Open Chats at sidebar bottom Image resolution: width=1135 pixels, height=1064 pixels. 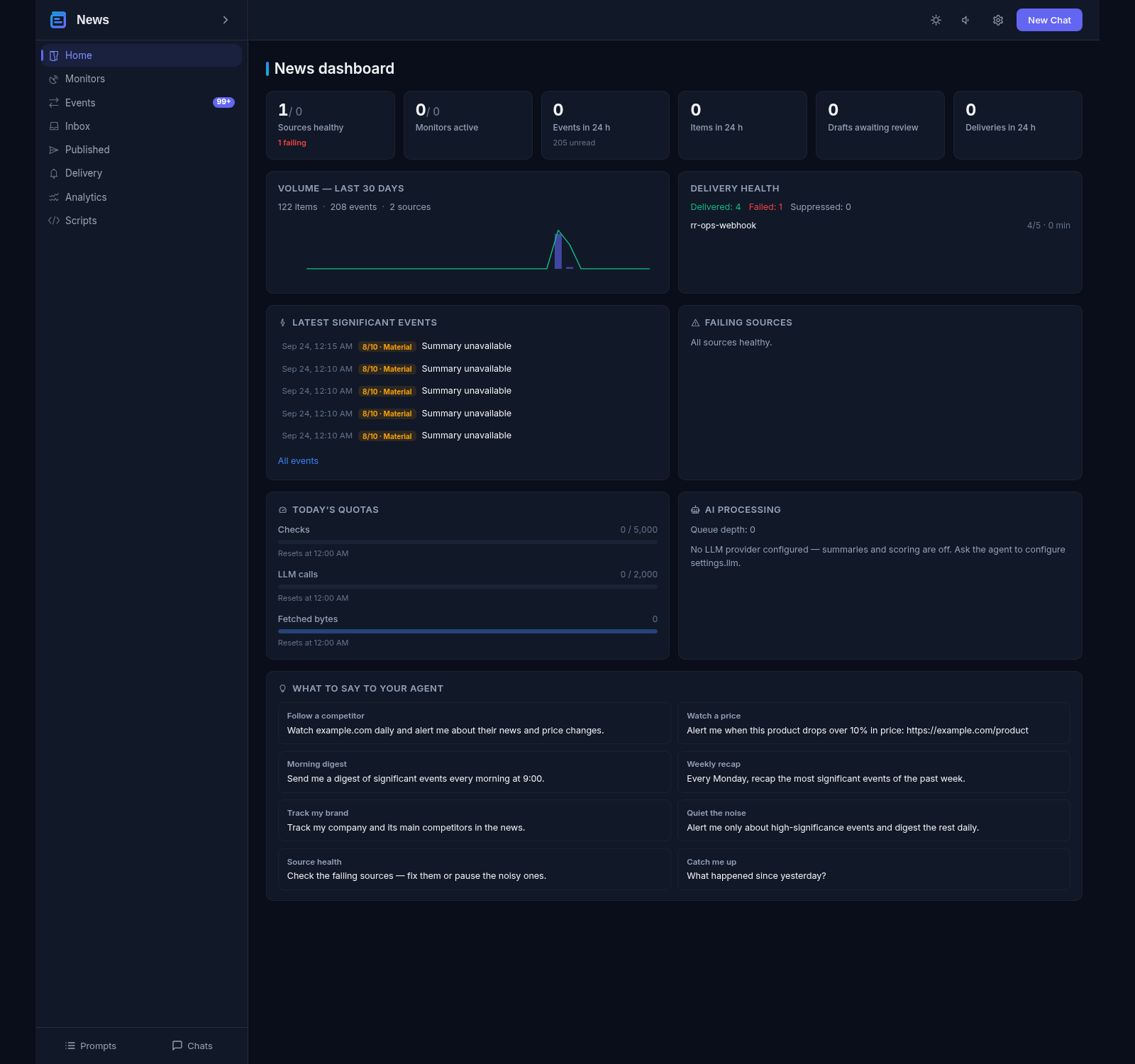pyautogui.click(x=192, y=1046)
